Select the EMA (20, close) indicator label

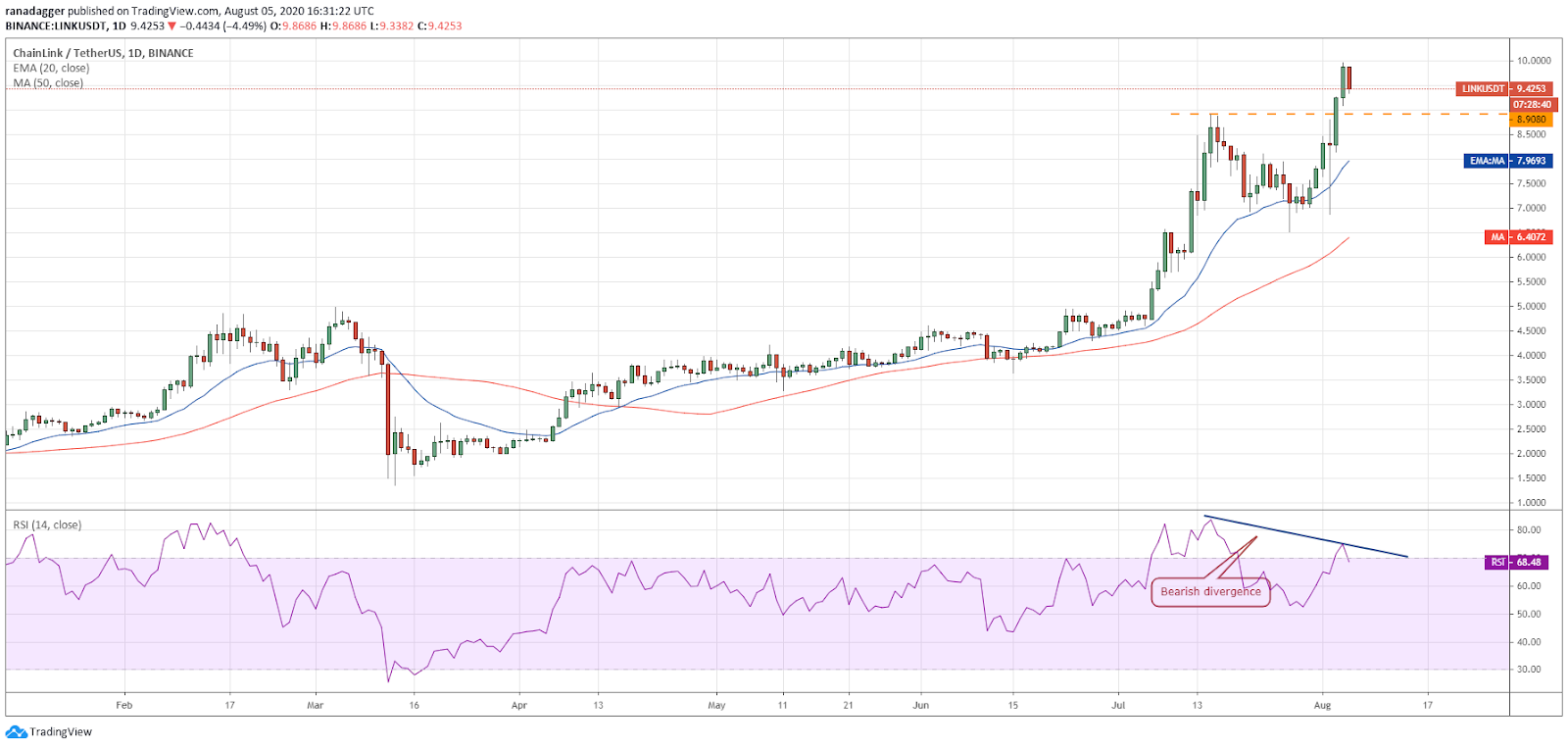pos(51,68)
